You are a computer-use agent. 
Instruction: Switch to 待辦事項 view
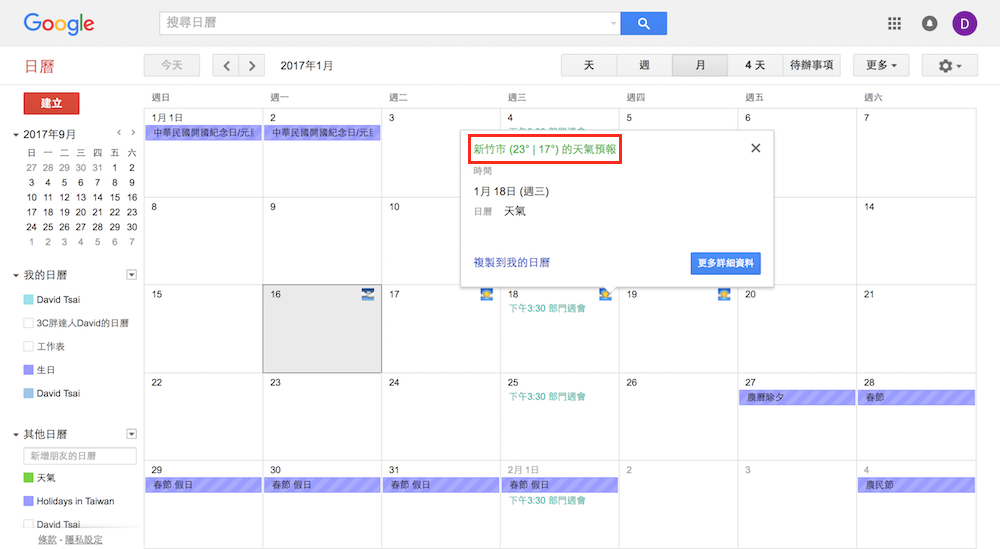(x=811, y=65)
